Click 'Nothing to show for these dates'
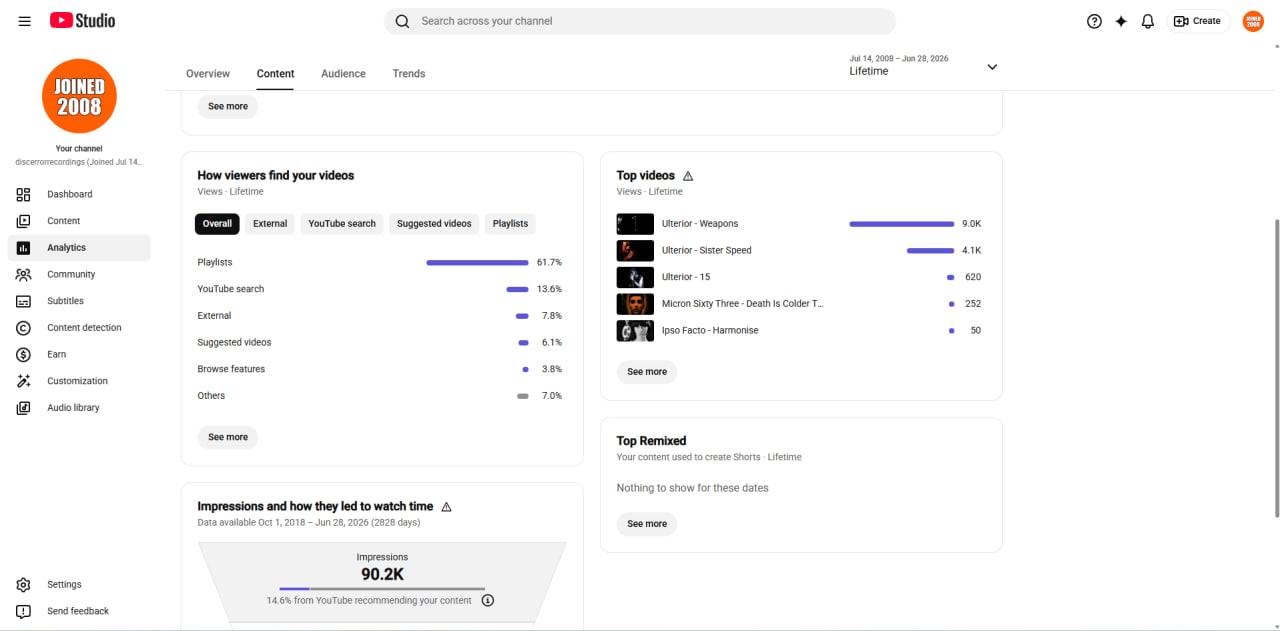The height and width of the screenshot is (631, 1280). point(692,488)
